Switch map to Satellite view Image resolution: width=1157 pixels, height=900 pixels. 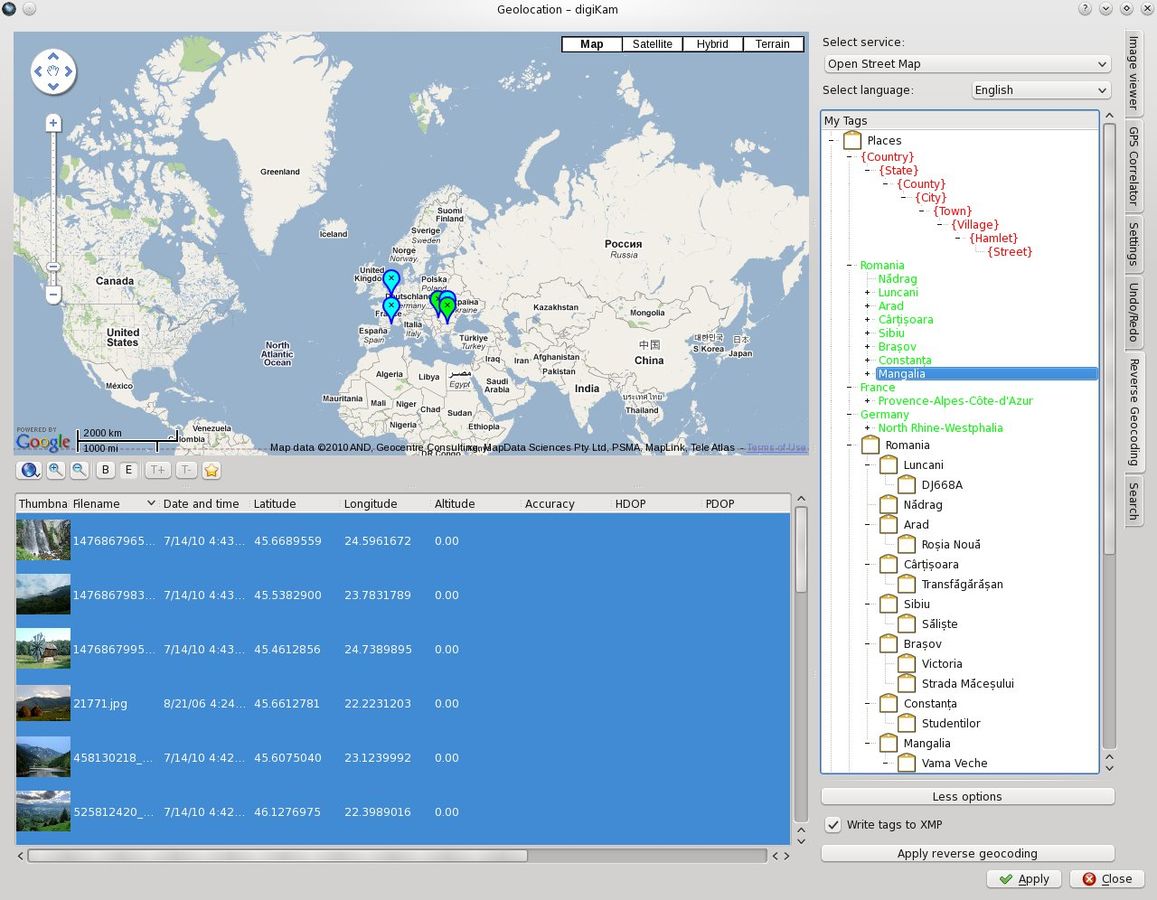coord(652,44)
